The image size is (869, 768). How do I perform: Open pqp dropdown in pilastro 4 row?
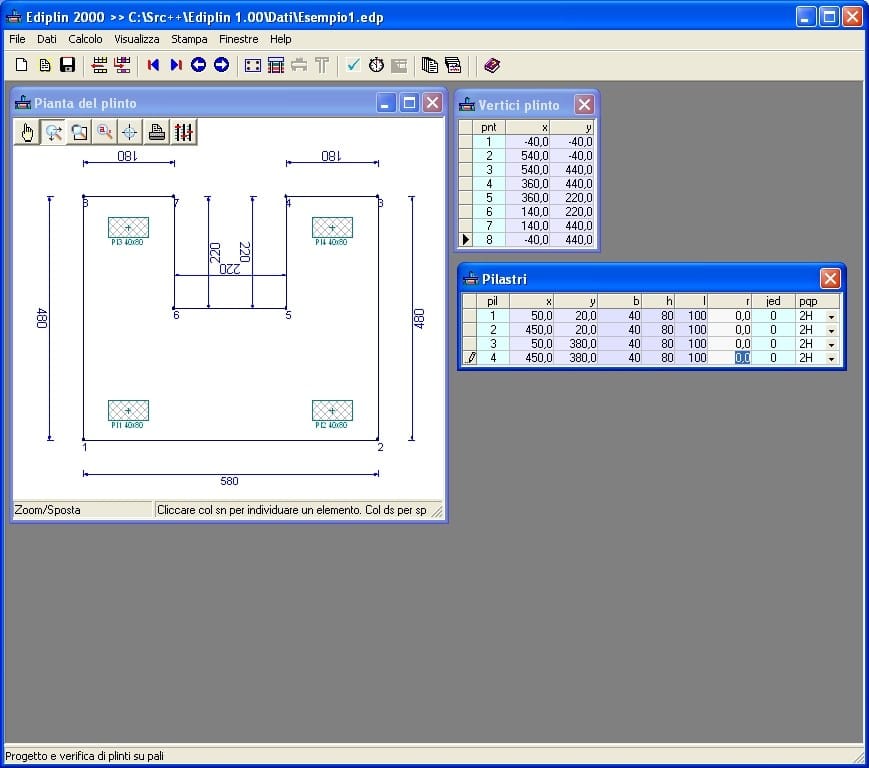tap(830, 358)
